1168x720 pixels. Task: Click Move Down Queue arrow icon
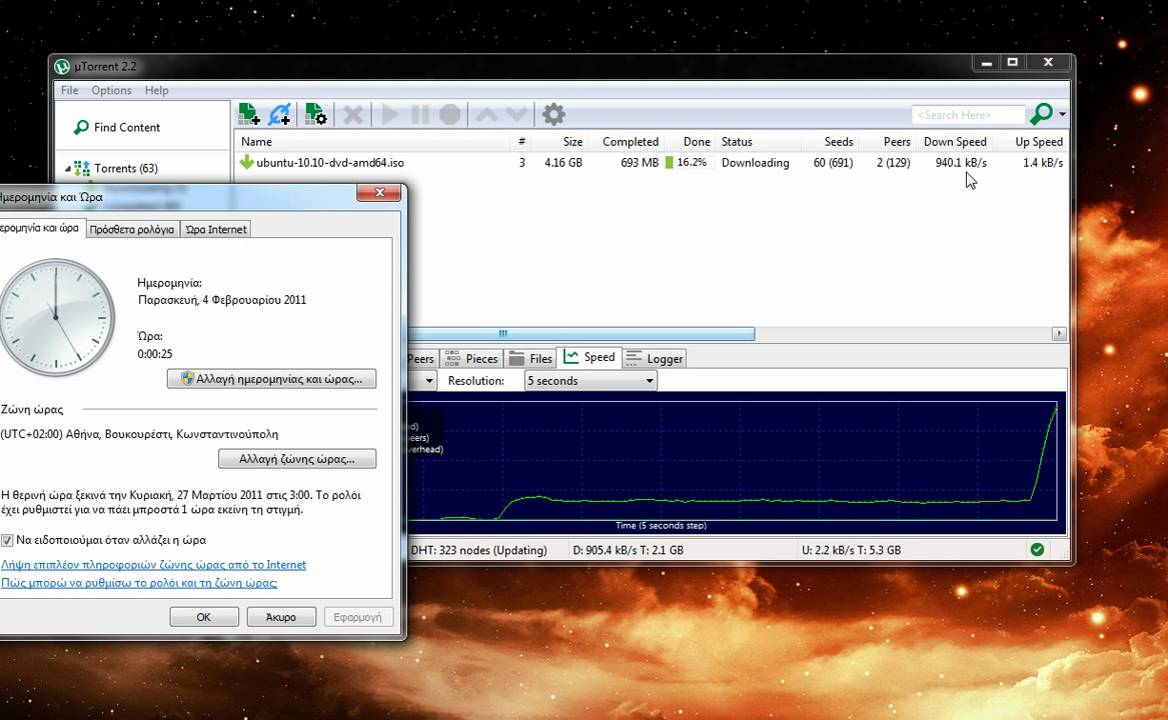(x=516, y=115)
